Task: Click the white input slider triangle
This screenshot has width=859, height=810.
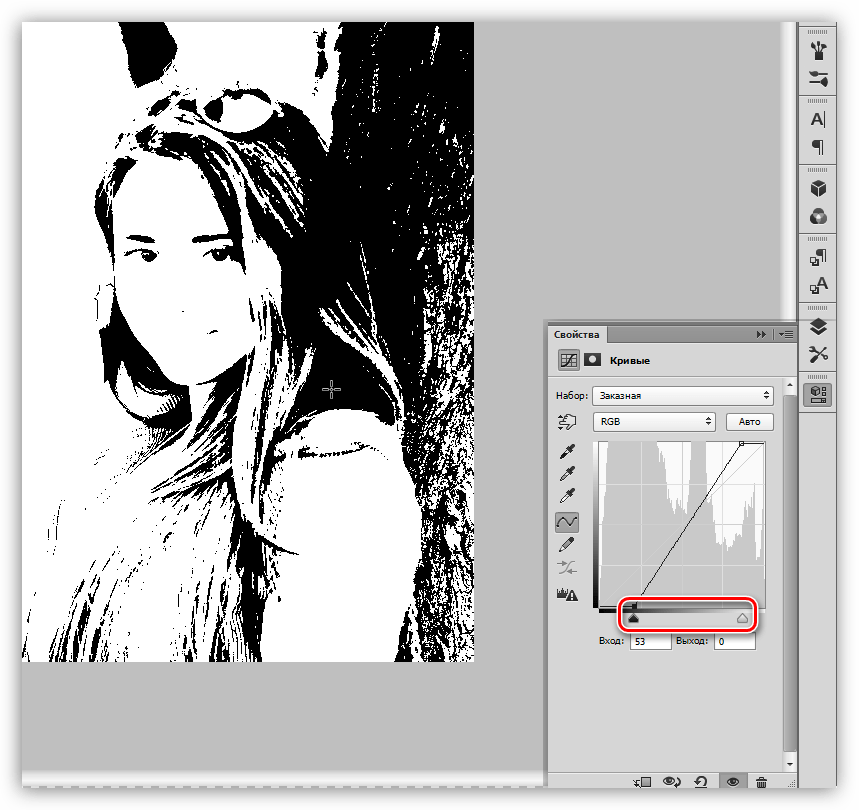Action: point(742,618)
